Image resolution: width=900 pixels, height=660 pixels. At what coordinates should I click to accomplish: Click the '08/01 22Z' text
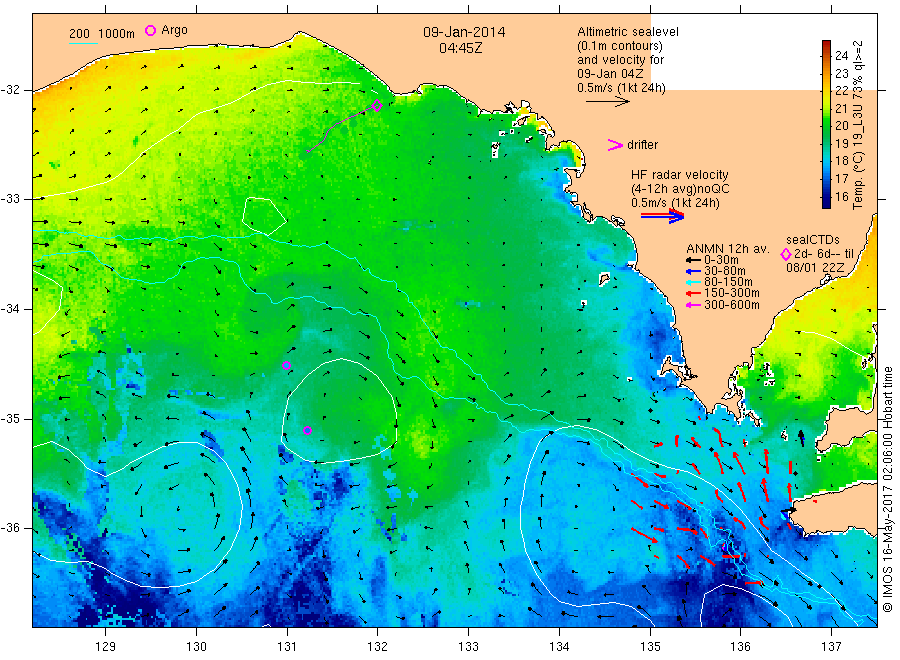tap(815, 268)
